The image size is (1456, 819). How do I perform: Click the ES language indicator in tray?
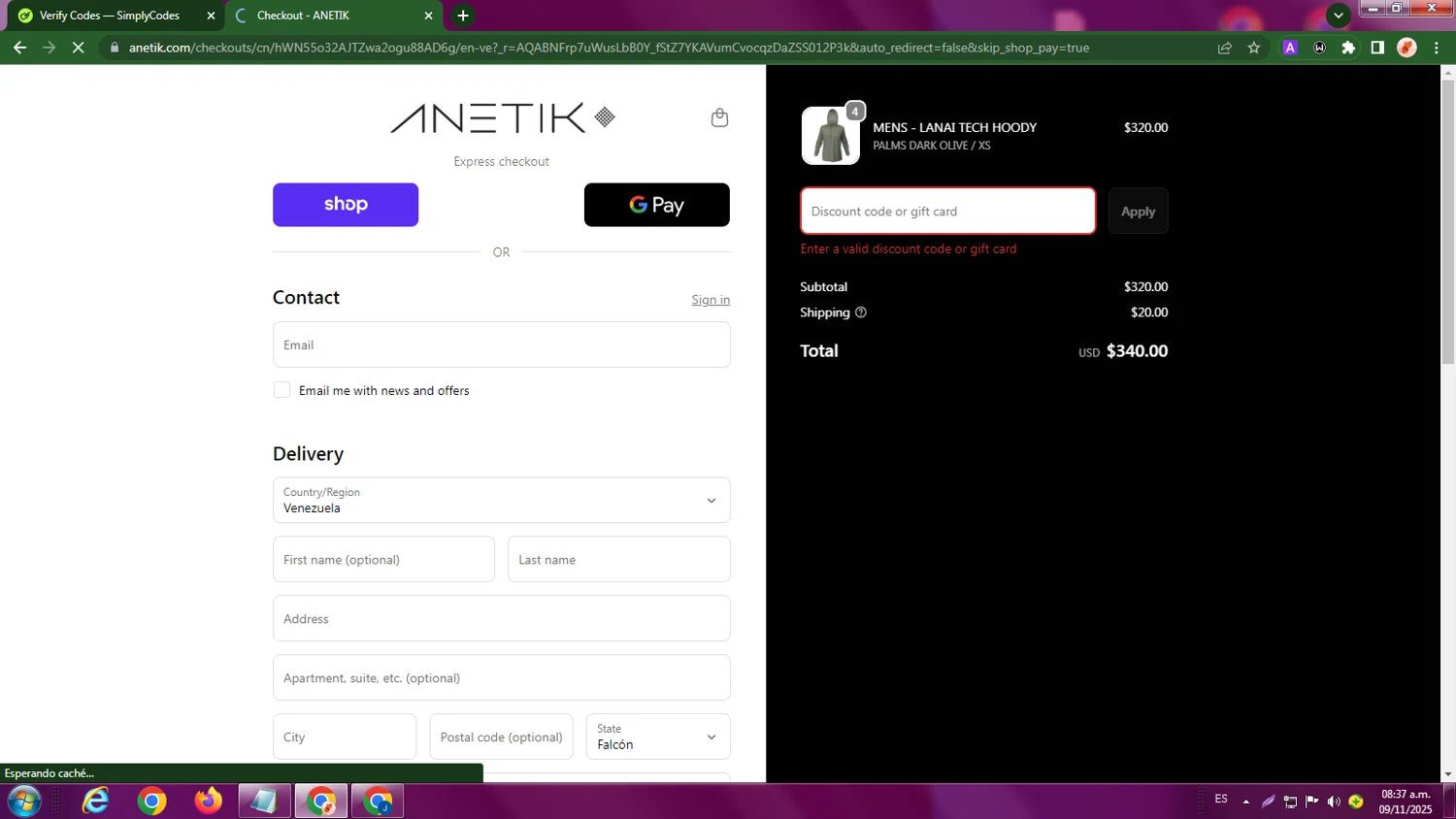(1221, 799)
